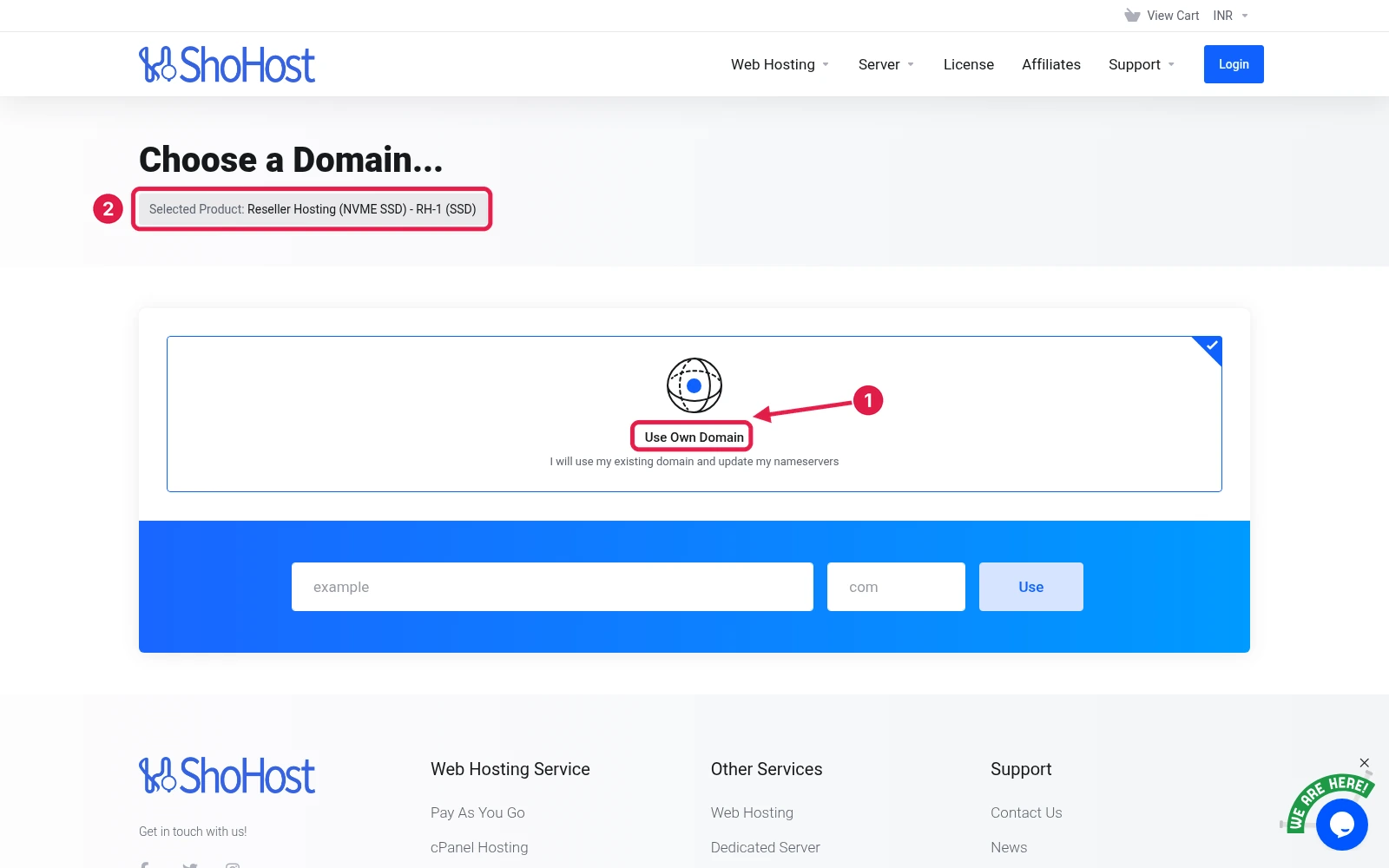
Task: Click the Login button
Action: pyautogui.click(x=1234, y=64)
